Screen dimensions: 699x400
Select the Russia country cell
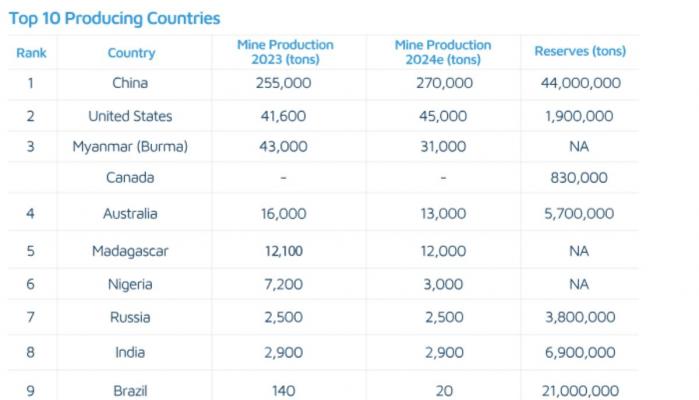(x=130, y=318)
